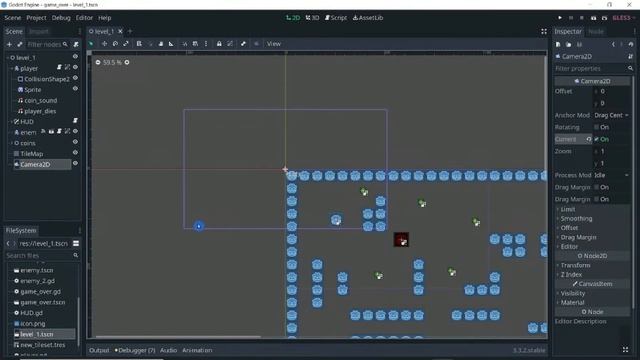Open the Project menu

(36, 18)
